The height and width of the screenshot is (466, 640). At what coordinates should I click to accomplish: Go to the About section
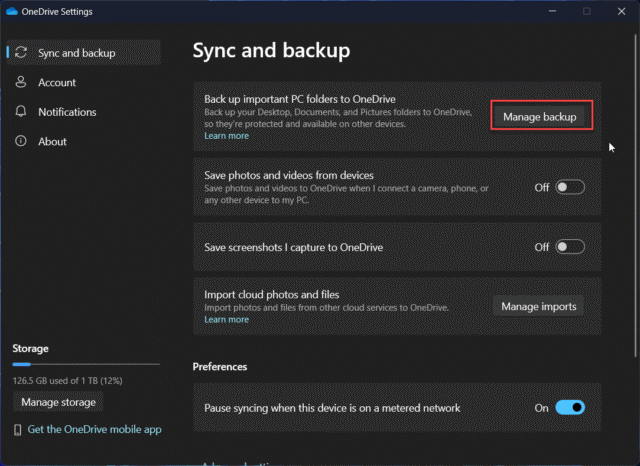pyautogui.click(x=84, y=141)
